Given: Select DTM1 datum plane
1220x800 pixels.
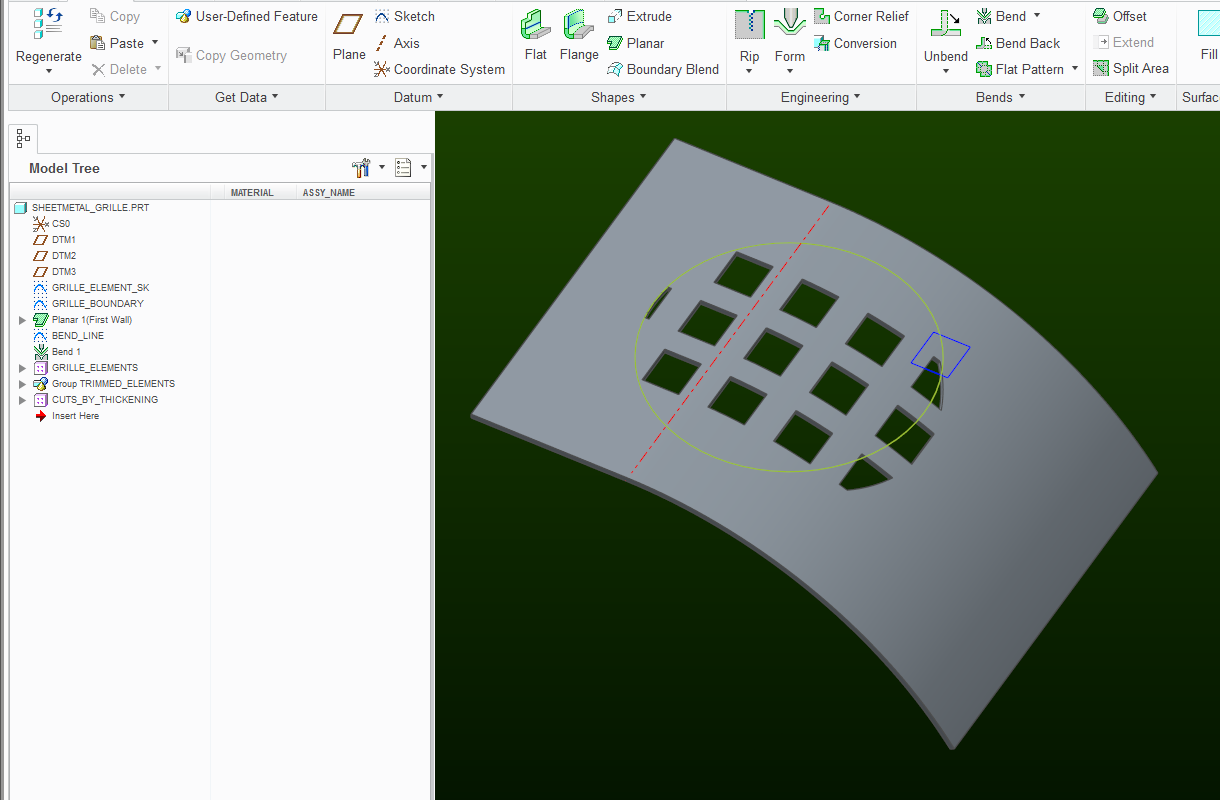Looking at the screenshot, I should point(55,240).
